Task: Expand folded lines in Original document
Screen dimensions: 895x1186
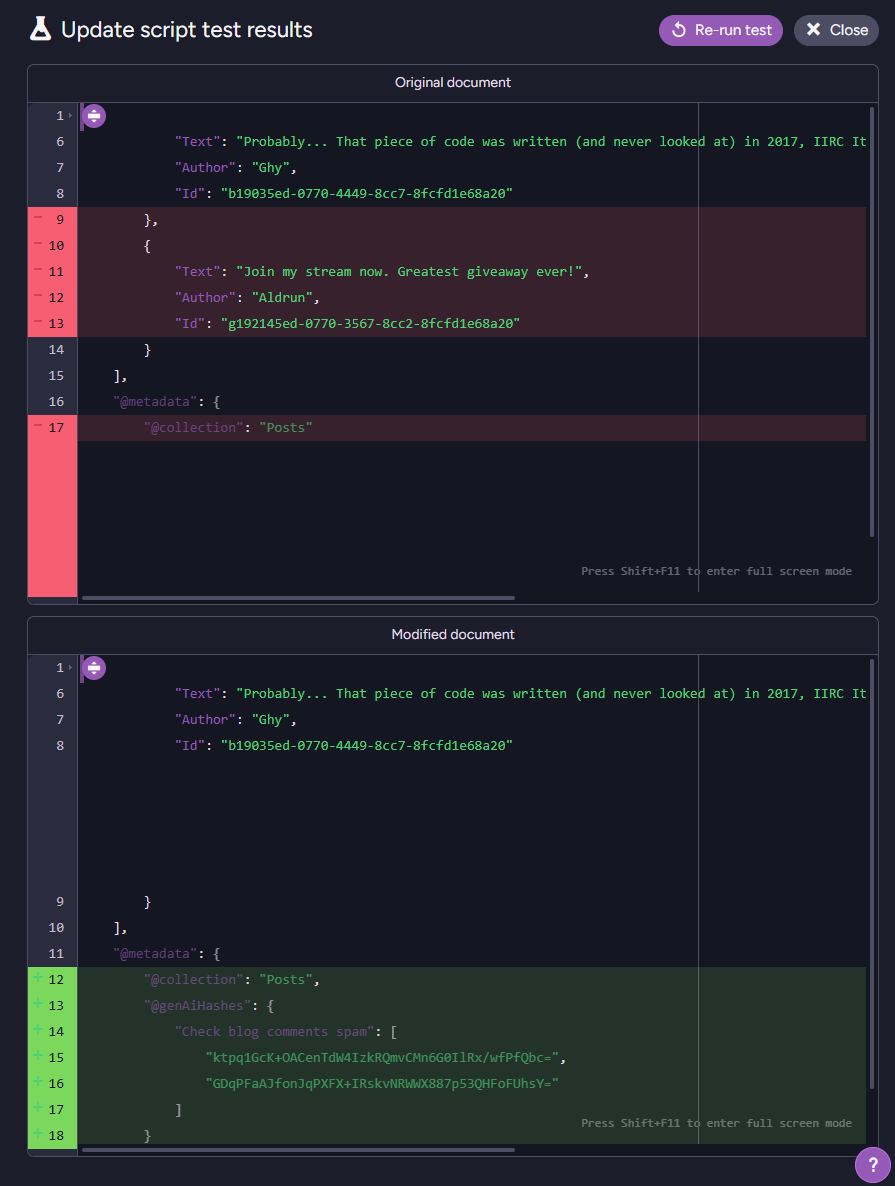Action: 94,116
